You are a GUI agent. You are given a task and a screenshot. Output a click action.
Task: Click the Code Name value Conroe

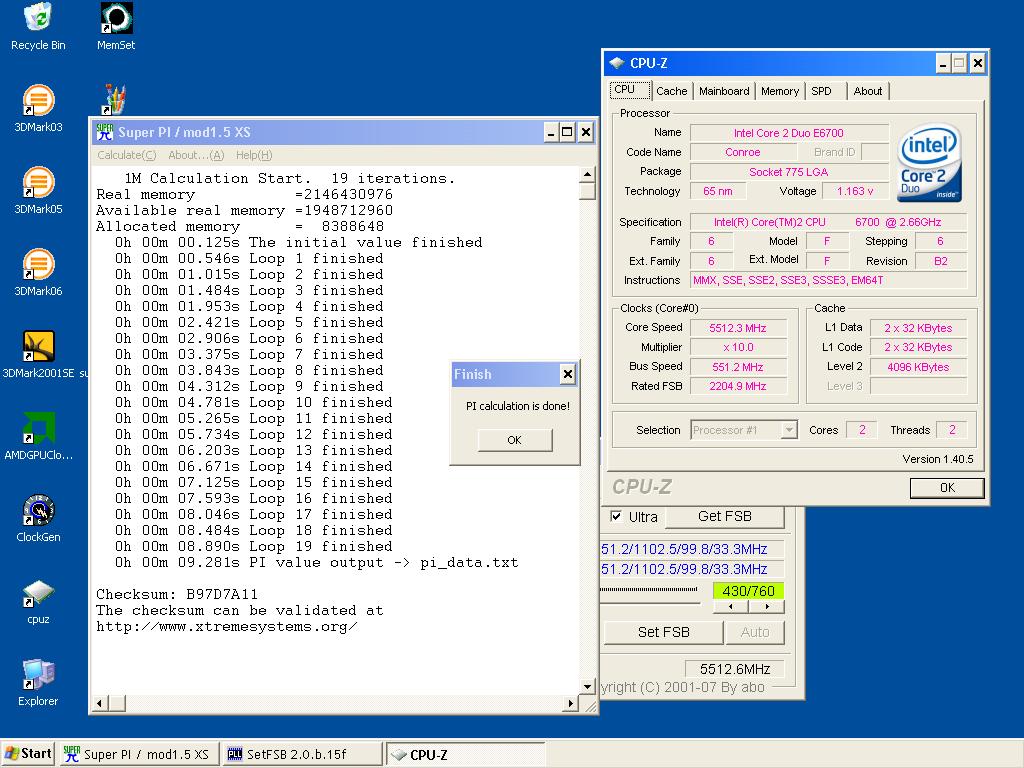tap(743, 152)
